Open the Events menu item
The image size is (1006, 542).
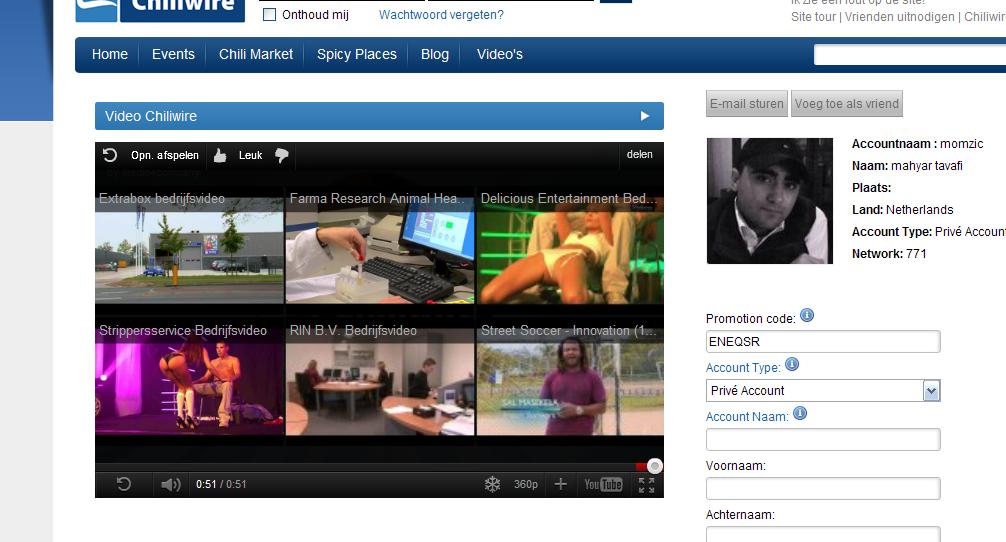coord(173,55)
